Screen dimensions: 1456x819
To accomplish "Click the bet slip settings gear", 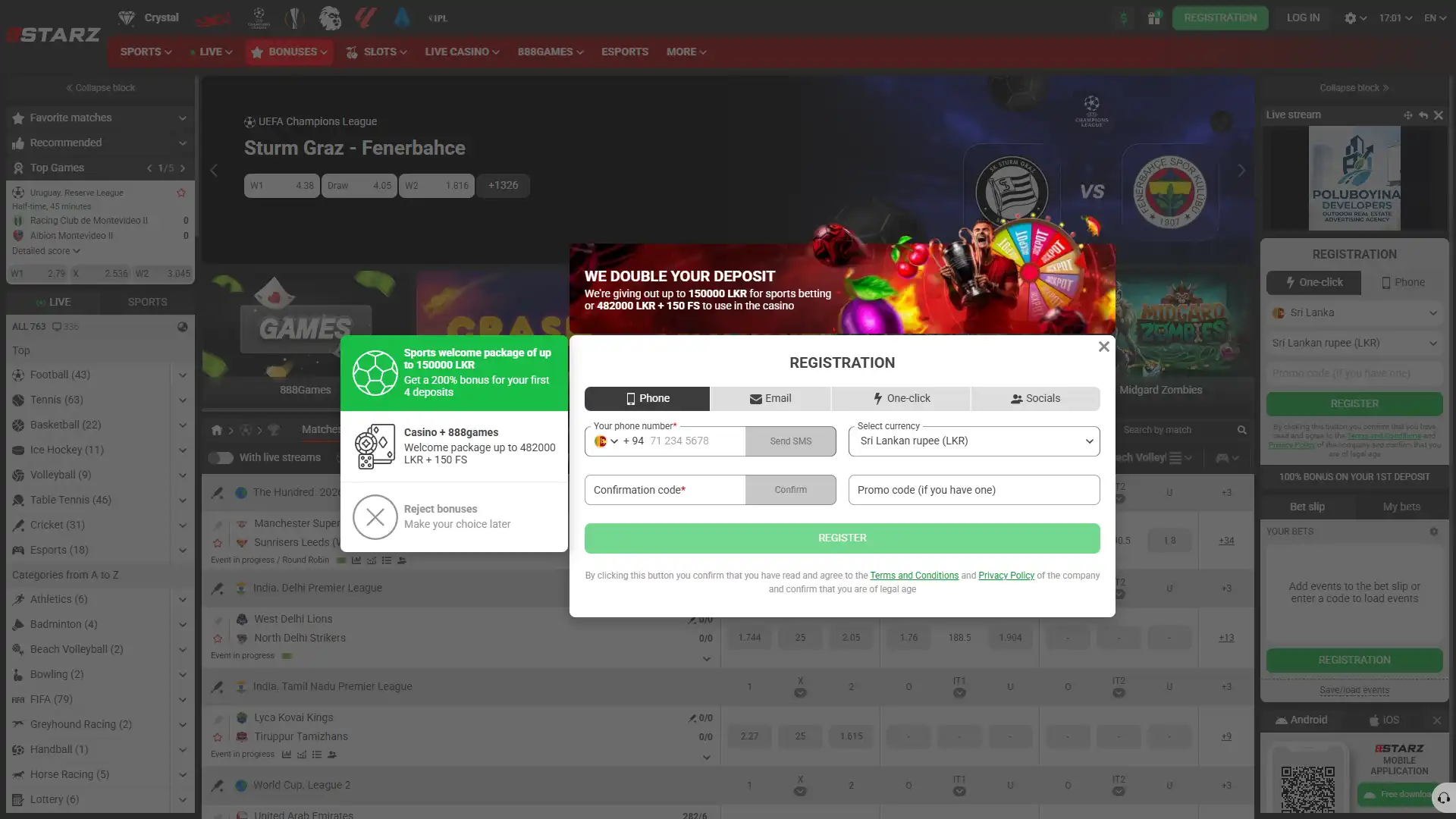I will click(1434, 532).
